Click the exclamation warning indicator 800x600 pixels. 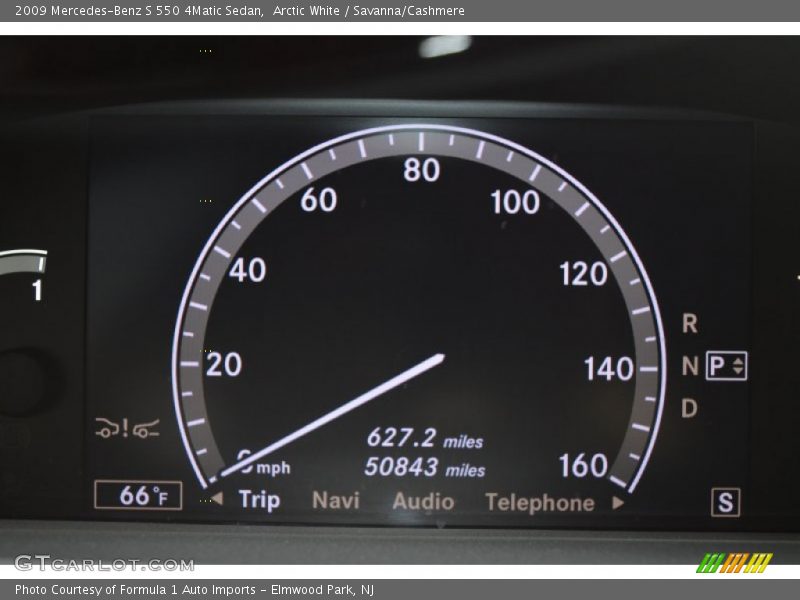[125, 425]
